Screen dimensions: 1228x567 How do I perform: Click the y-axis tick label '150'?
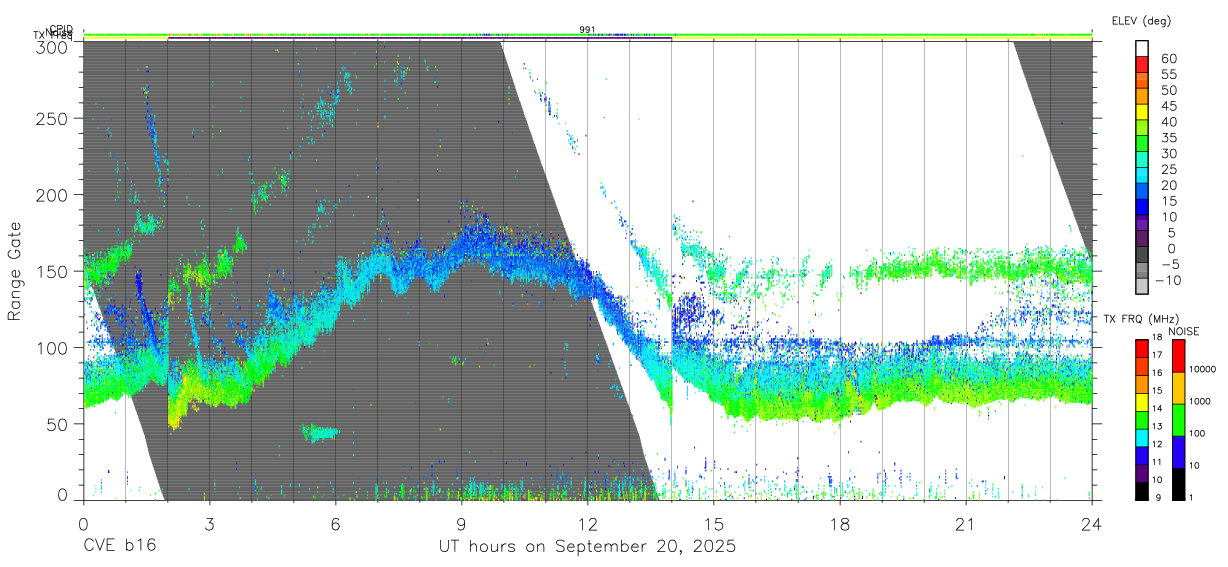52,271
